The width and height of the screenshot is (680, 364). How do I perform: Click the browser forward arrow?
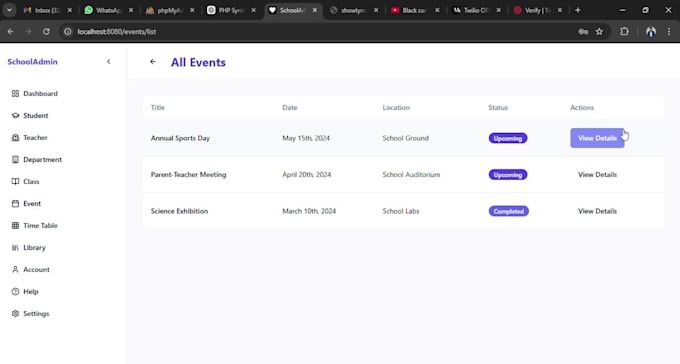(x=28, y=32)
